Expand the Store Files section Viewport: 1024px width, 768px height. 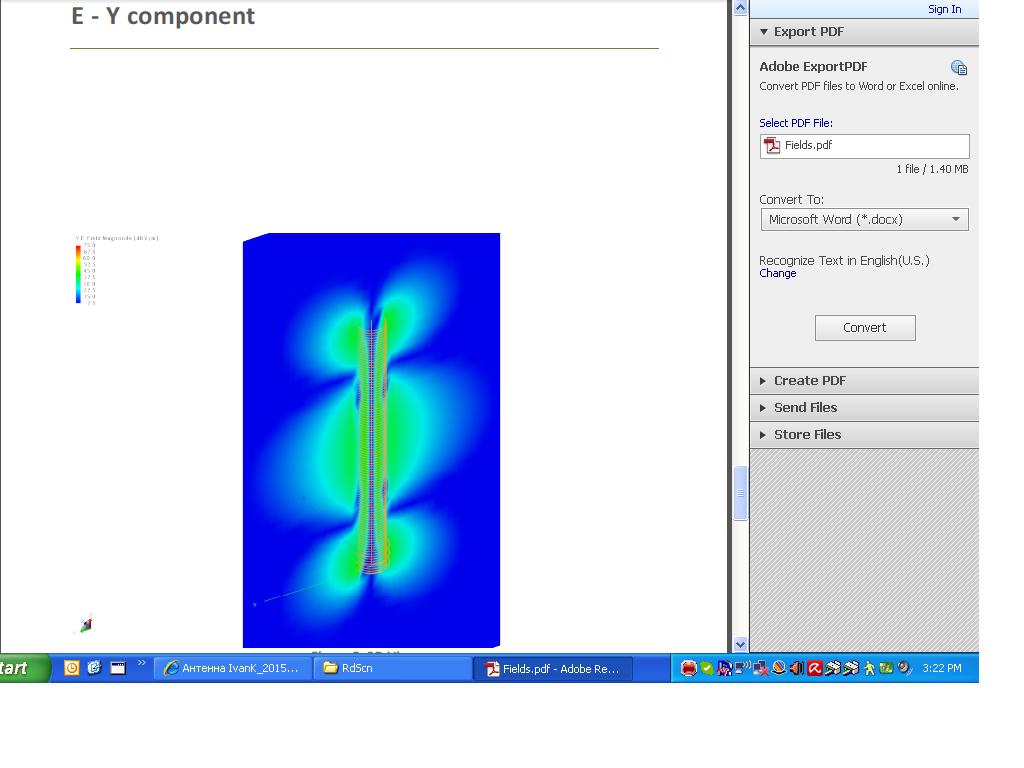[x=864, y=434]
